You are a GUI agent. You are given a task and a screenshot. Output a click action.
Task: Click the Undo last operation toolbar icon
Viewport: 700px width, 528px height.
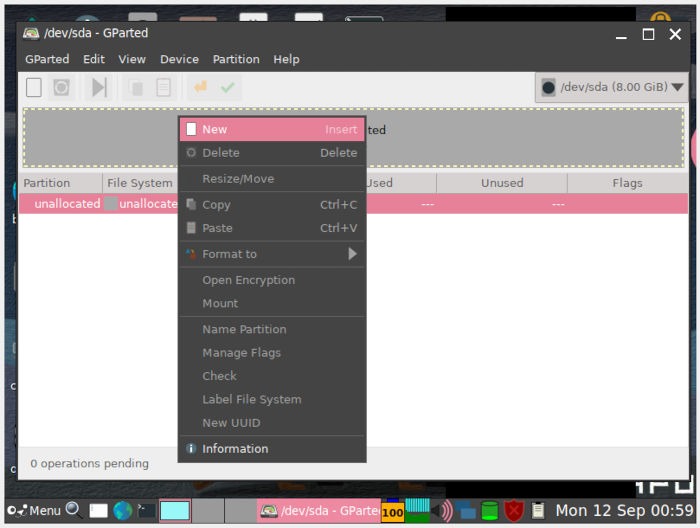coord(201,87)
